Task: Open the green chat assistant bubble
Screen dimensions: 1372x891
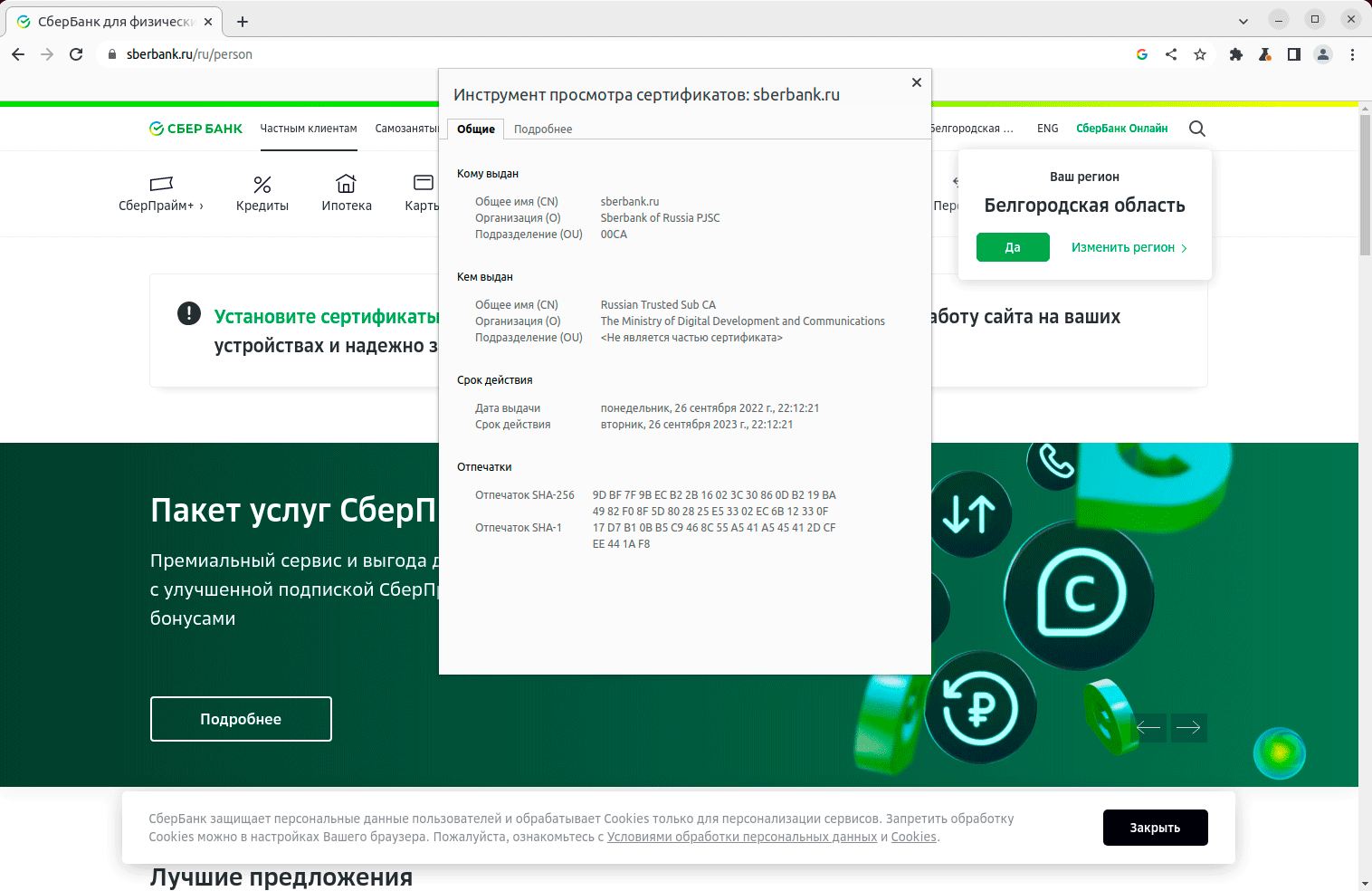Action: [1280, 753]
